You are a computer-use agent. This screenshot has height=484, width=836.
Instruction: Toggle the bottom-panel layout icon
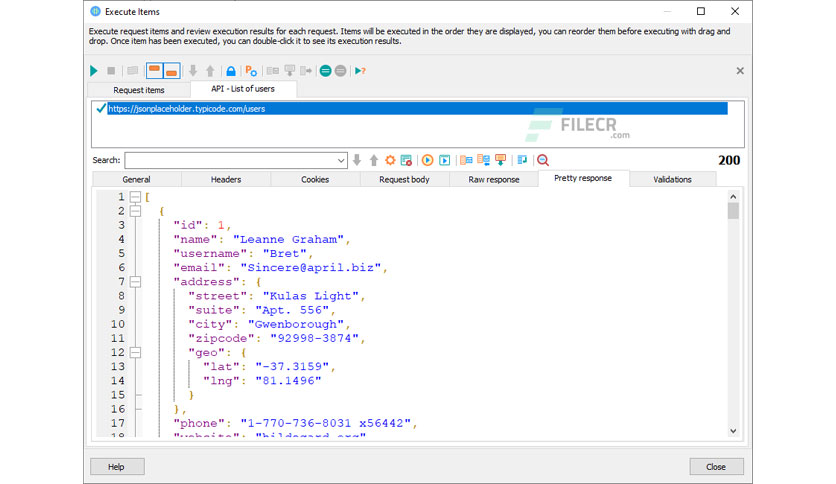click(171, 70)
